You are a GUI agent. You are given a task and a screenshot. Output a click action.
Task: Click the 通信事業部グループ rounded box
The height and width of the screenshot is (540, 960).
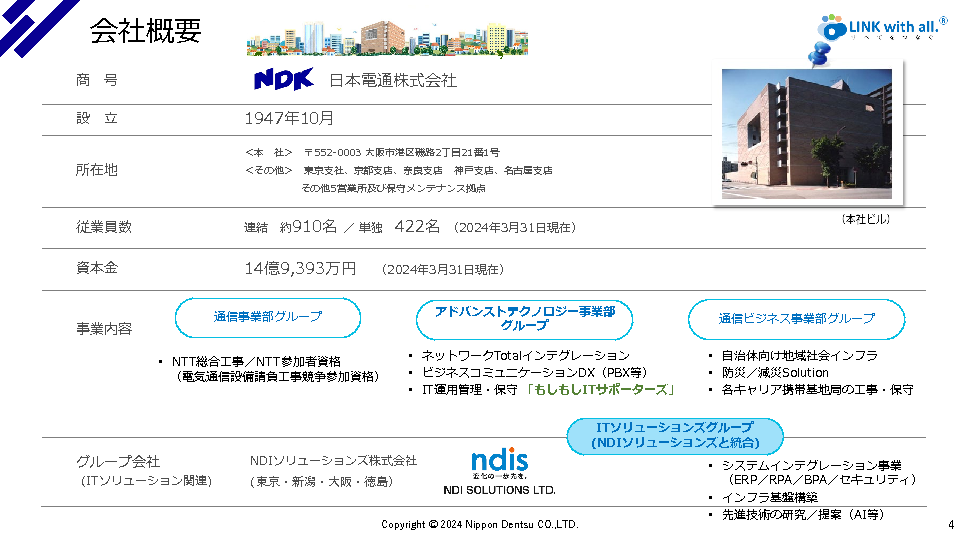(268, 317)
